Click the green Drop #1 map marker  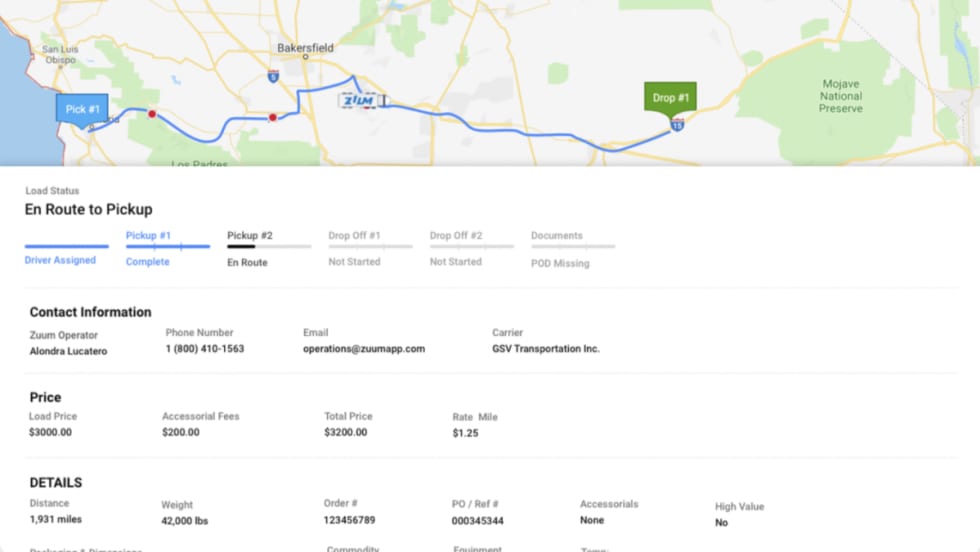670,98
